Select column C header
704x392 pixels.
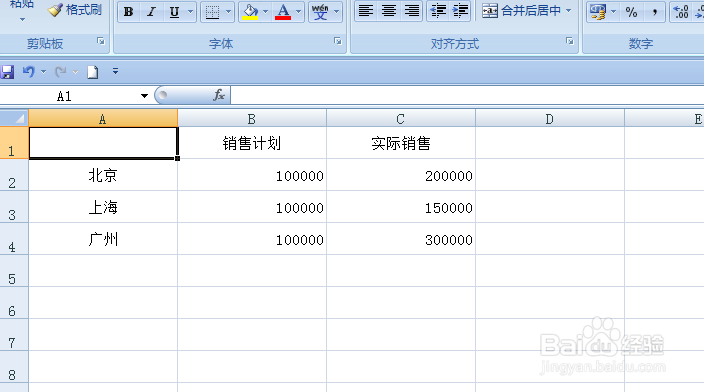pos(400,119)
